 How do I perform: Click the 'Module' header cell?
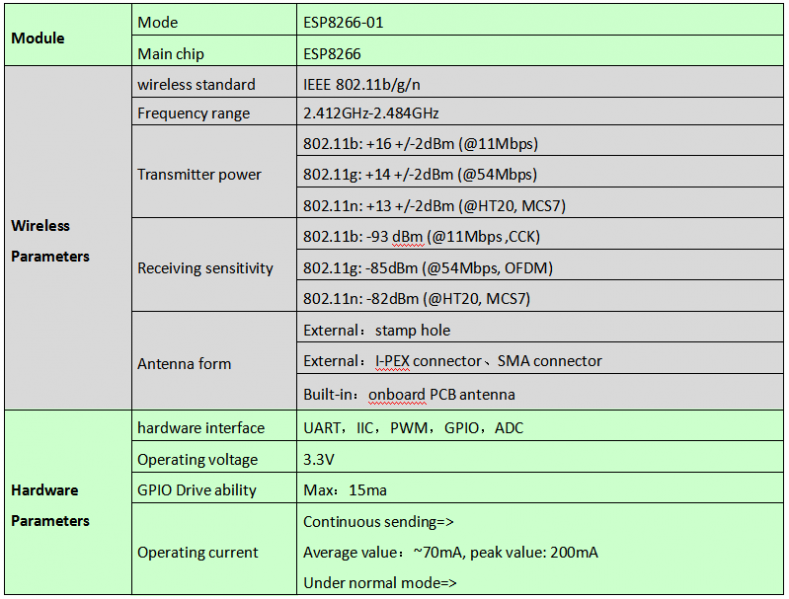[68, 35]
